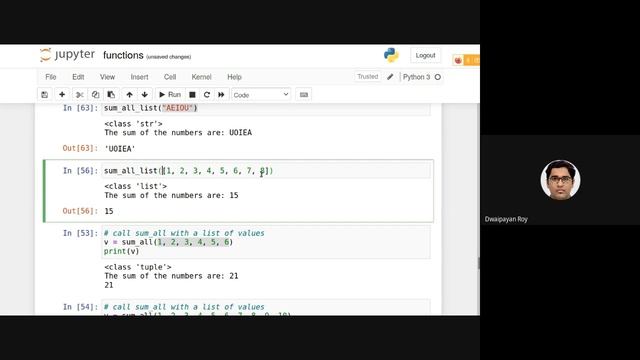The height and width of the screenshot is (360, 640).
Task: Click the output line "<class 'list'>"
Action: pos(136,186)
